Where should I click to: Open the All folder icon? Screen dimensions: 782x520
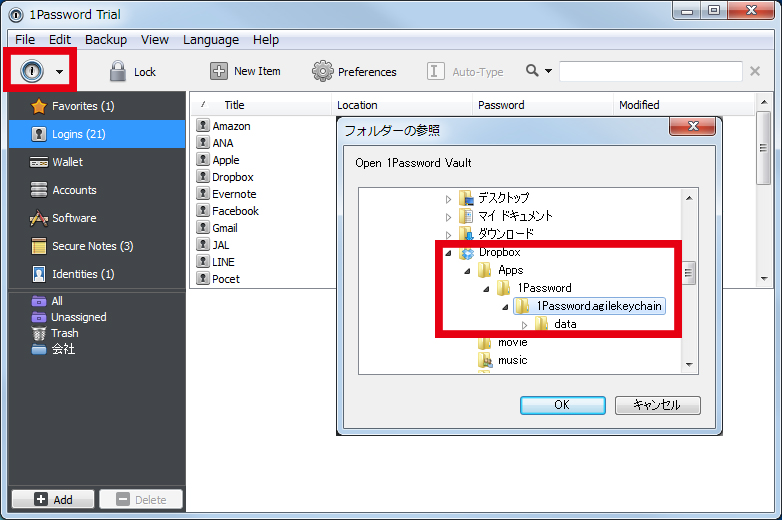(x=38, y=301)
